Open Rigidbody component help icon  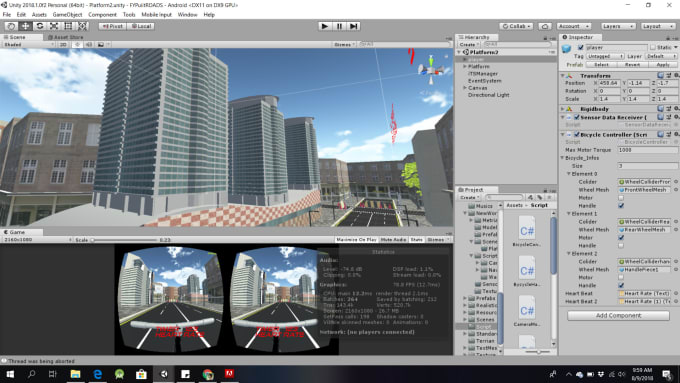tap(660, 109)
